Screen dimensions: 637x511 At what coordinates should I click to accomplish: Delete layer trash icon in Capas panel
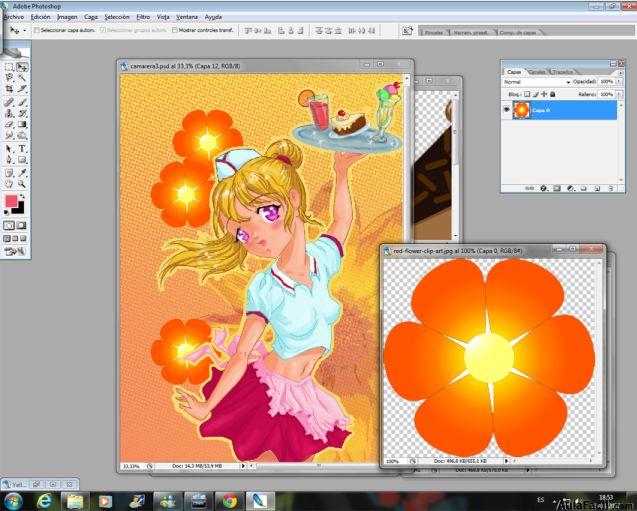point(611,188)
